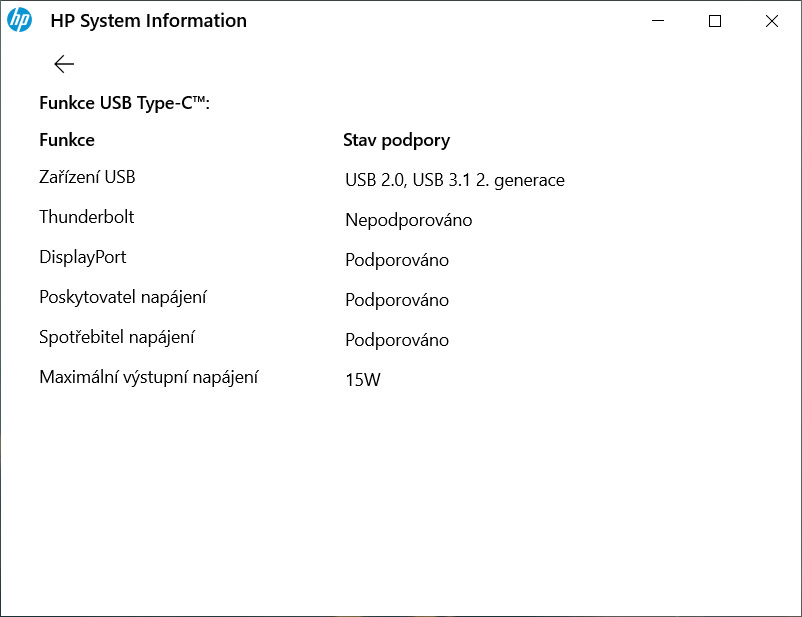The height and width of the screenshot is (617, 802).
Task: Click the Funkce column header
Action: (x=67, y=140)
